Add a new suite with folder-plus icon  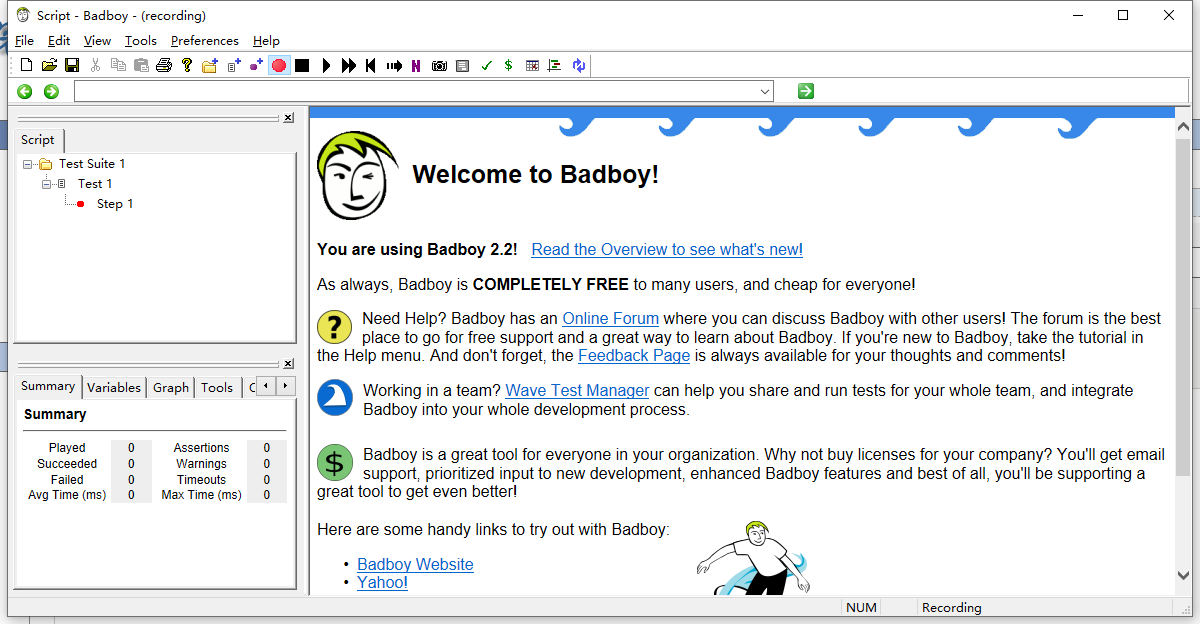[x=210, y=65]
